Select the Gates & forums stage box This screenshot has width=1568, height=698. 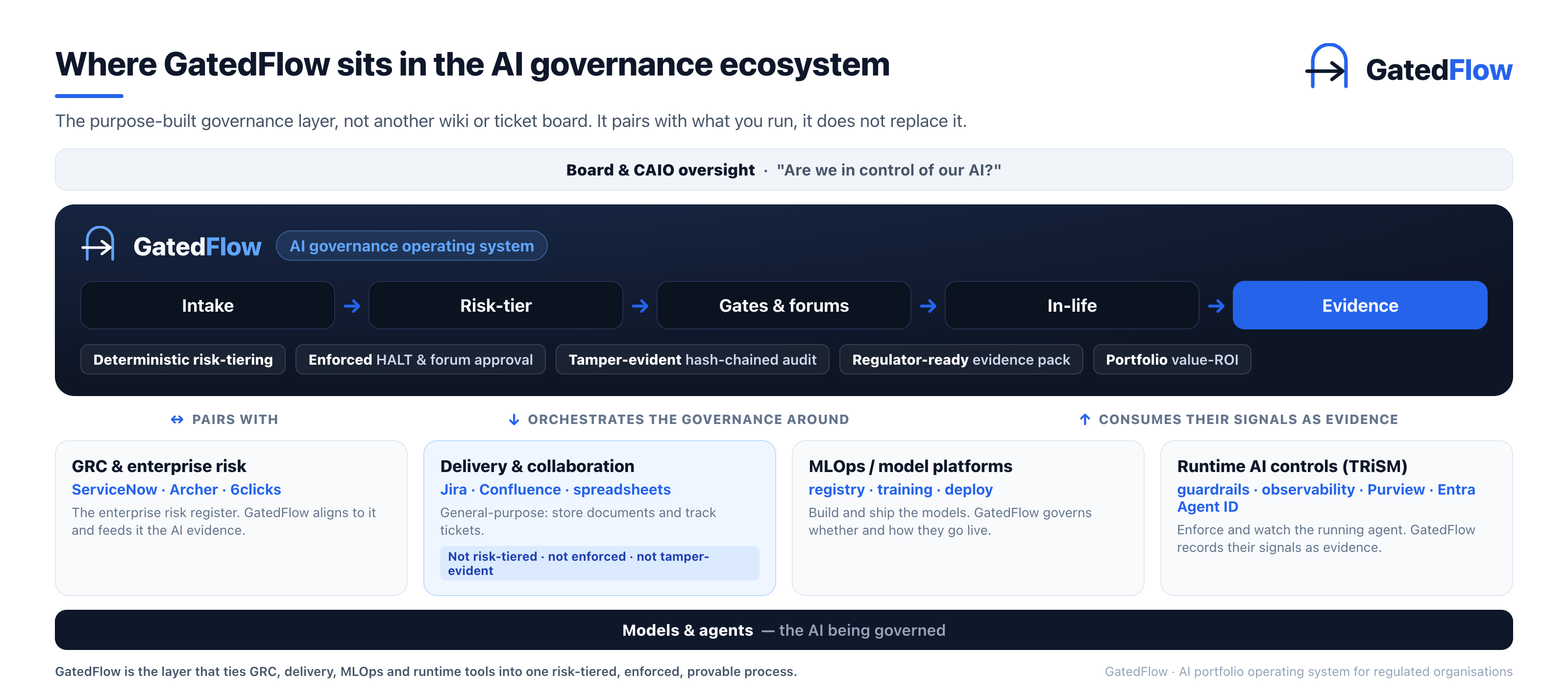click(x=784, y=305)
